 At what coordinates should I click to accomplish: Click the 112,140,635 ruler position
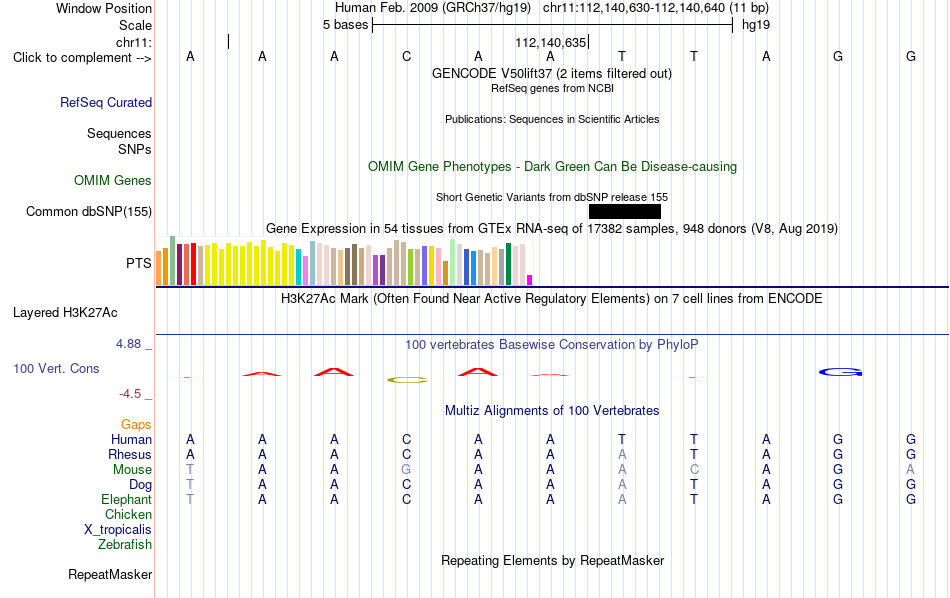click(x=551, y=42)
